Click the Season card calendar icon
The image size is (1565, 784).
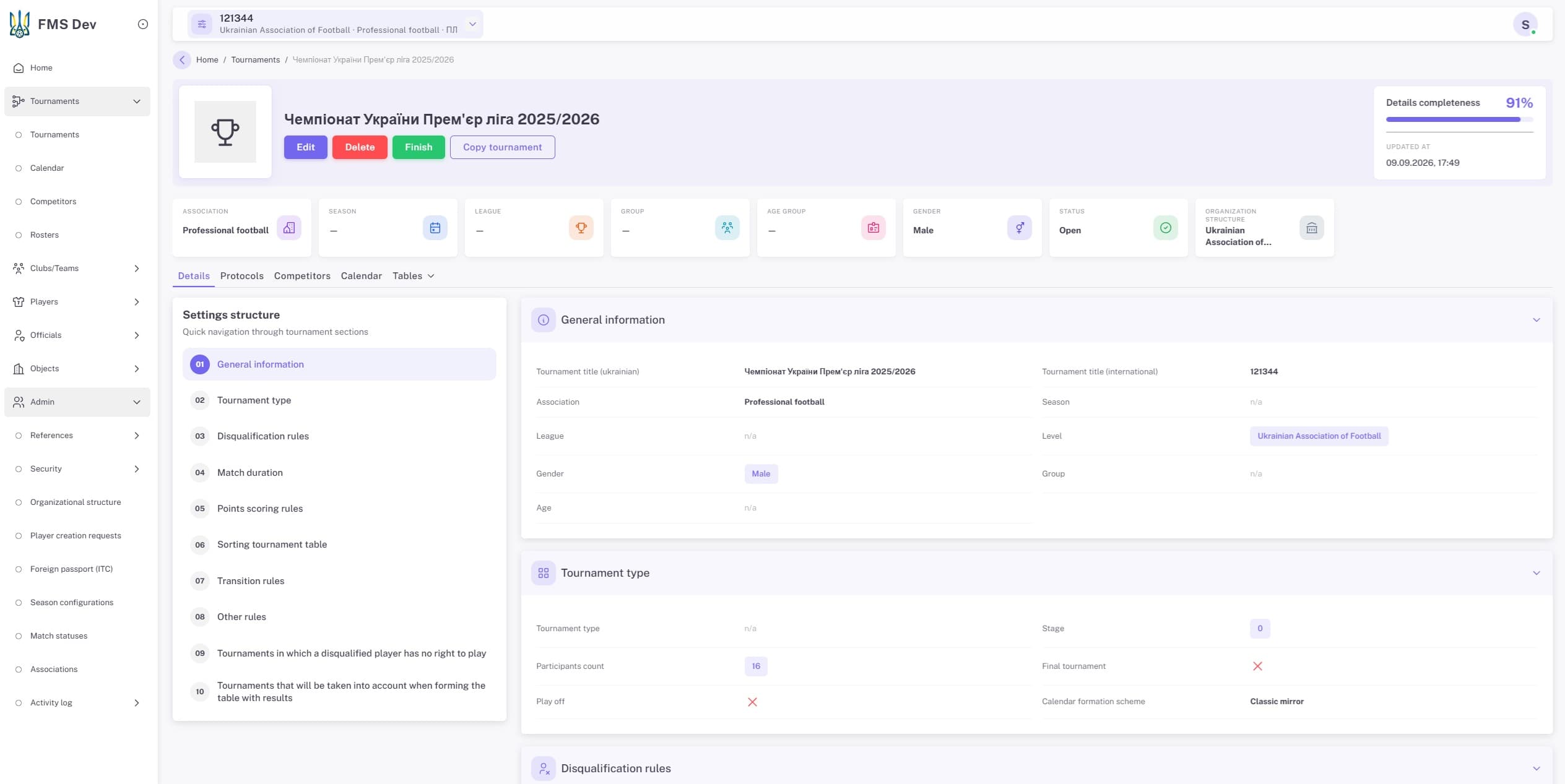[435, 228]
